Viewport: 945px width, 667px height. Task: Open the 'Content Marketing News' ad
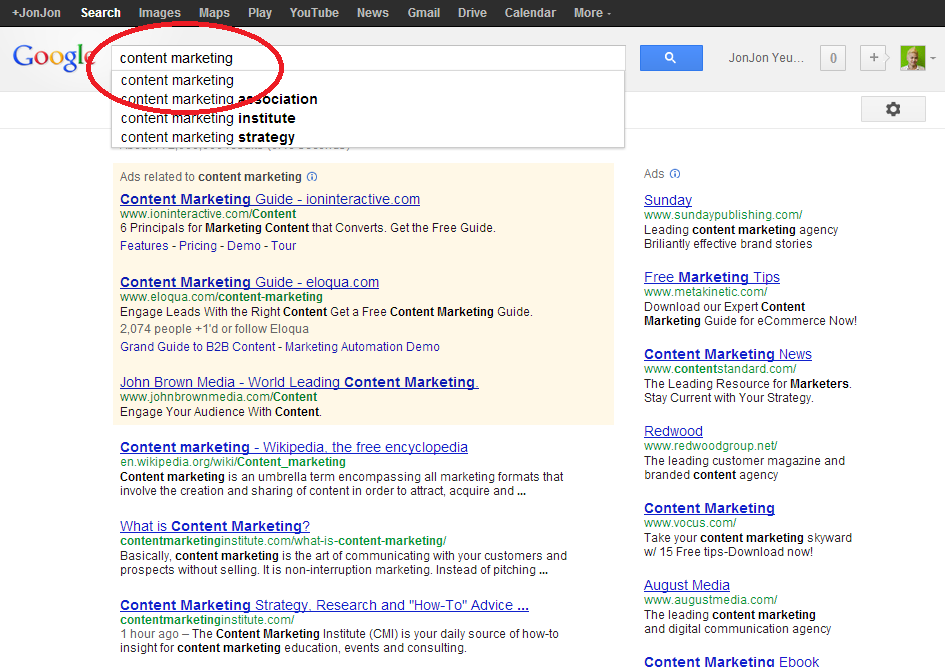pyautogui.click(x=727, y=354)
